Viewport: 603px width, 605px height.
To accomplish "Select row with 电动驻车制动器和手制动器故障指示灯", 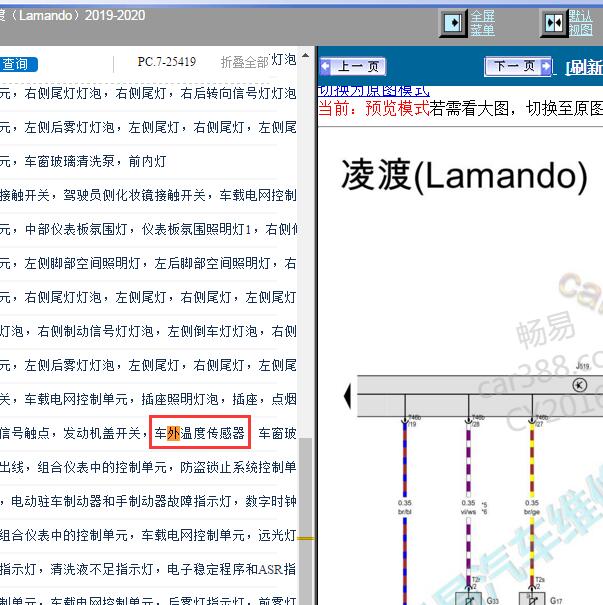I will click(148, 501).
